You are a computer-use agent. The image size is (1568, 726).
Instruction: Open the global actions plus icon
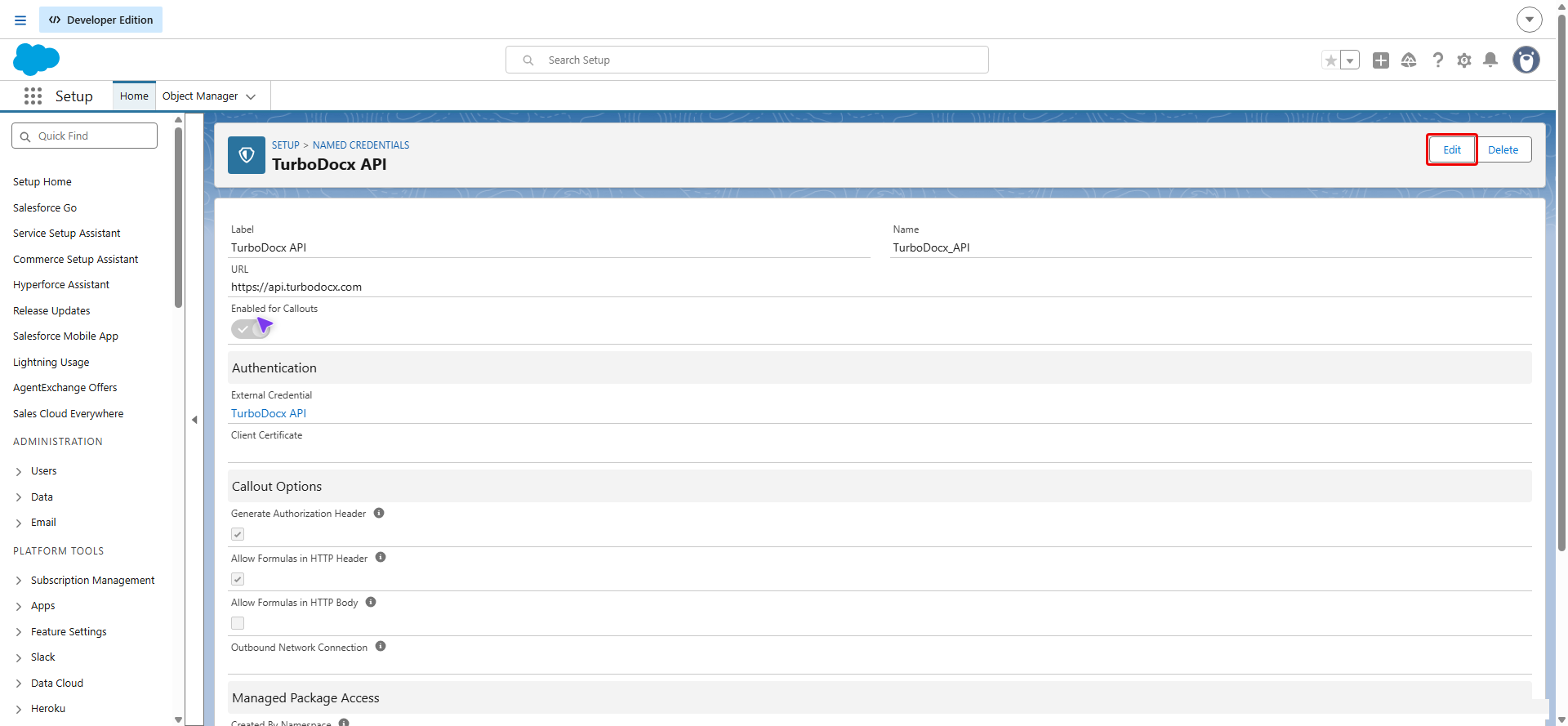tap(1381, 60)
